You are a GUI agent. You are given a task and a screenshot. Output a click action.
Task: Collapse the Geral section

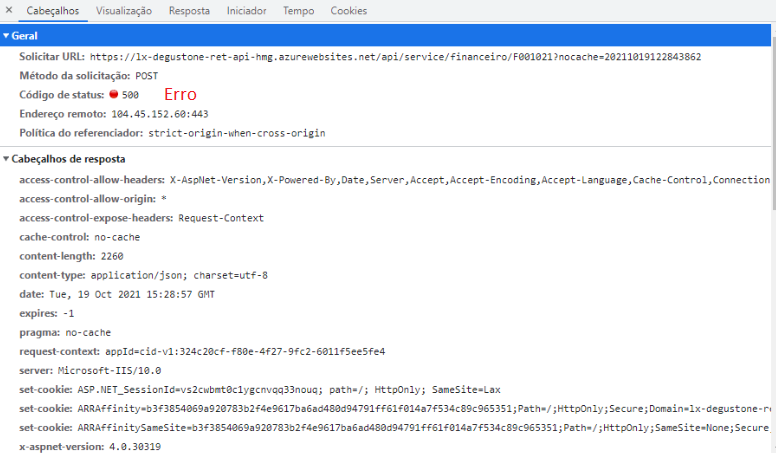[x=6, y=36]
